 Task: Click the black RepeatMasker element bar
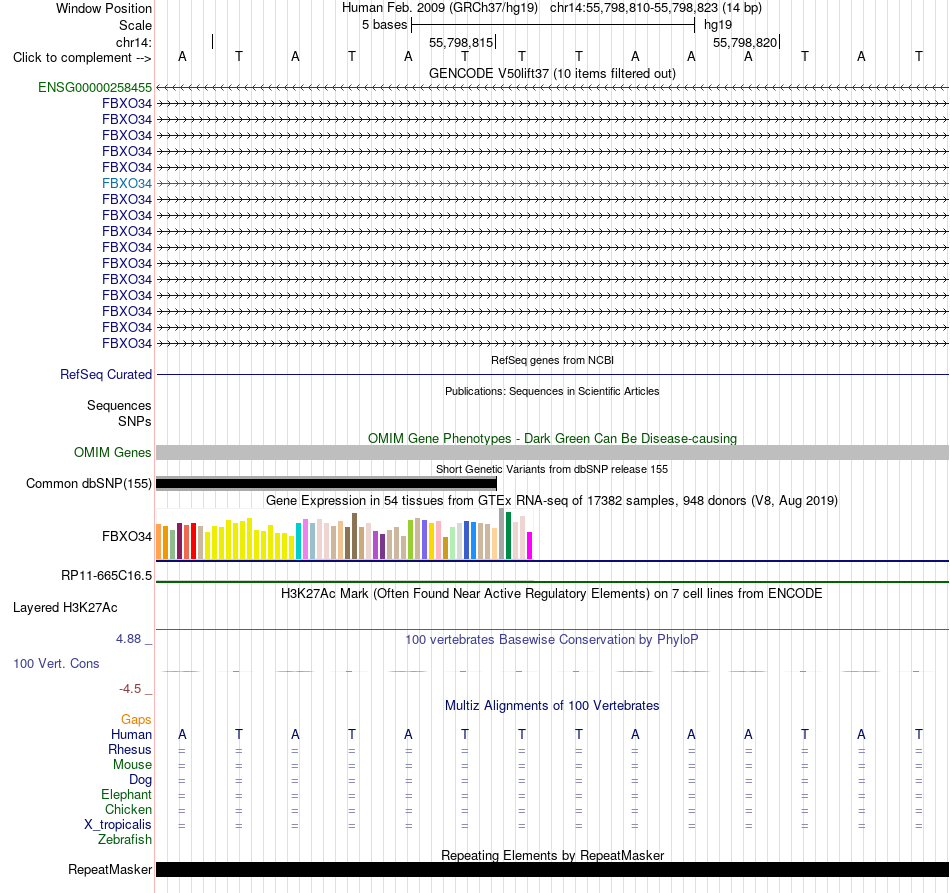pos(552,869)
